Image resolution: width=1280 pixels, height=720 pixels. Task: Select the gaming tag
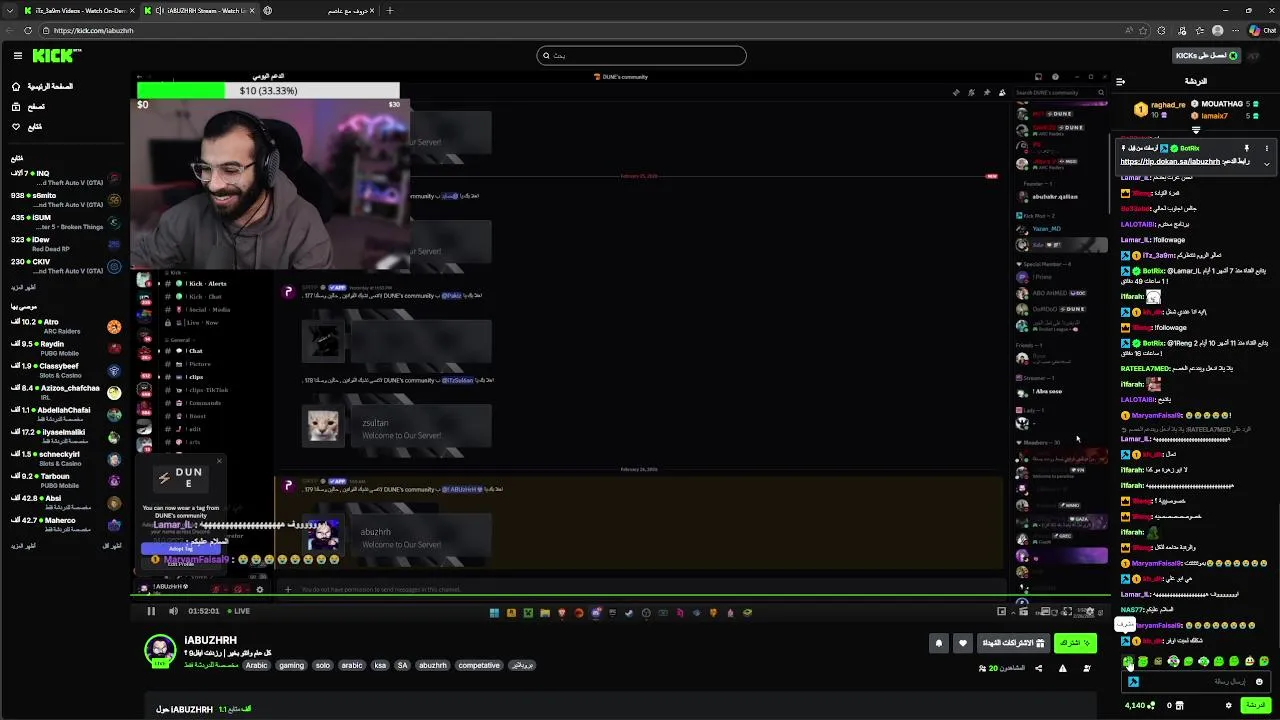(x=291, y=665)
